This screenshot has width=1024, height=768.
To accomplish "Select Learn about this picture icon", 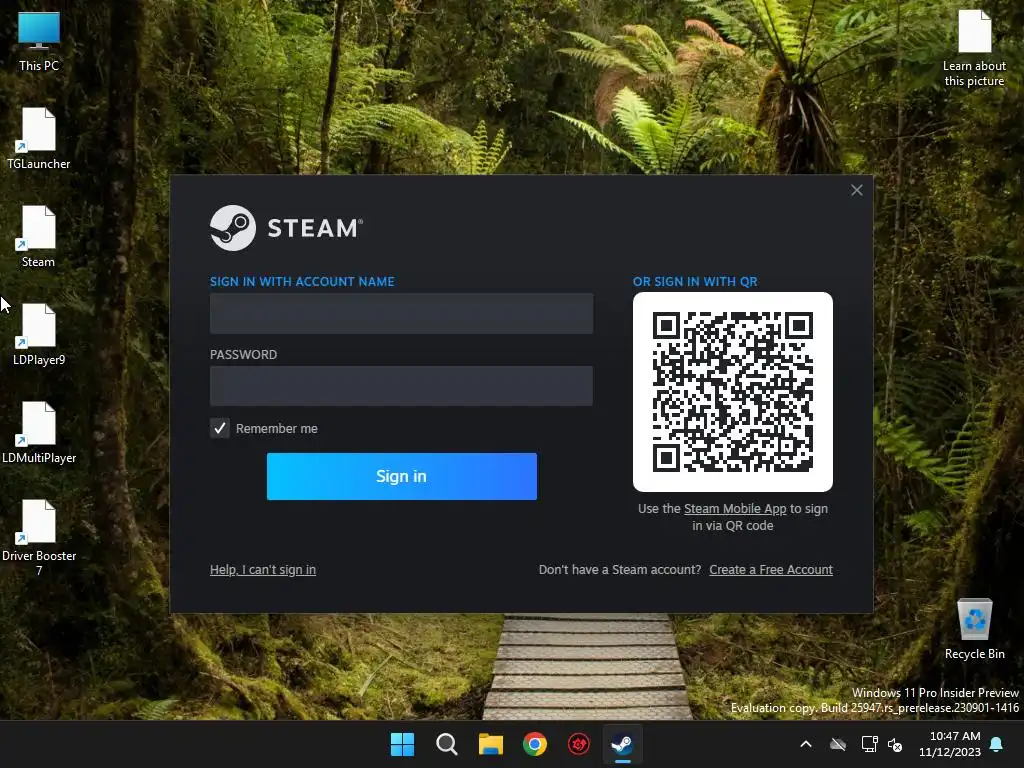I will tap(974, 49).
